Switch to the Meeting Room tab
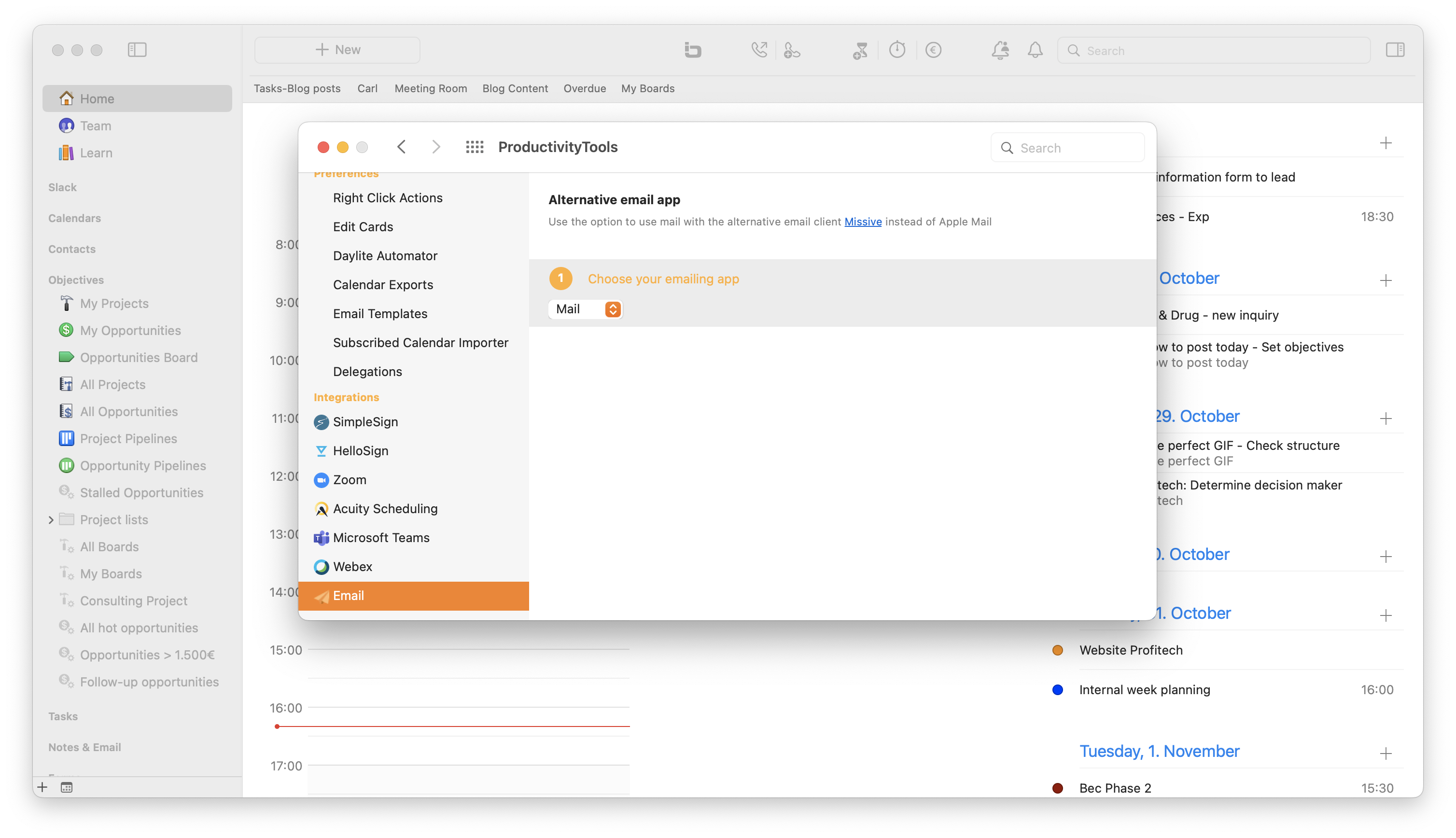 pos(431,89)
